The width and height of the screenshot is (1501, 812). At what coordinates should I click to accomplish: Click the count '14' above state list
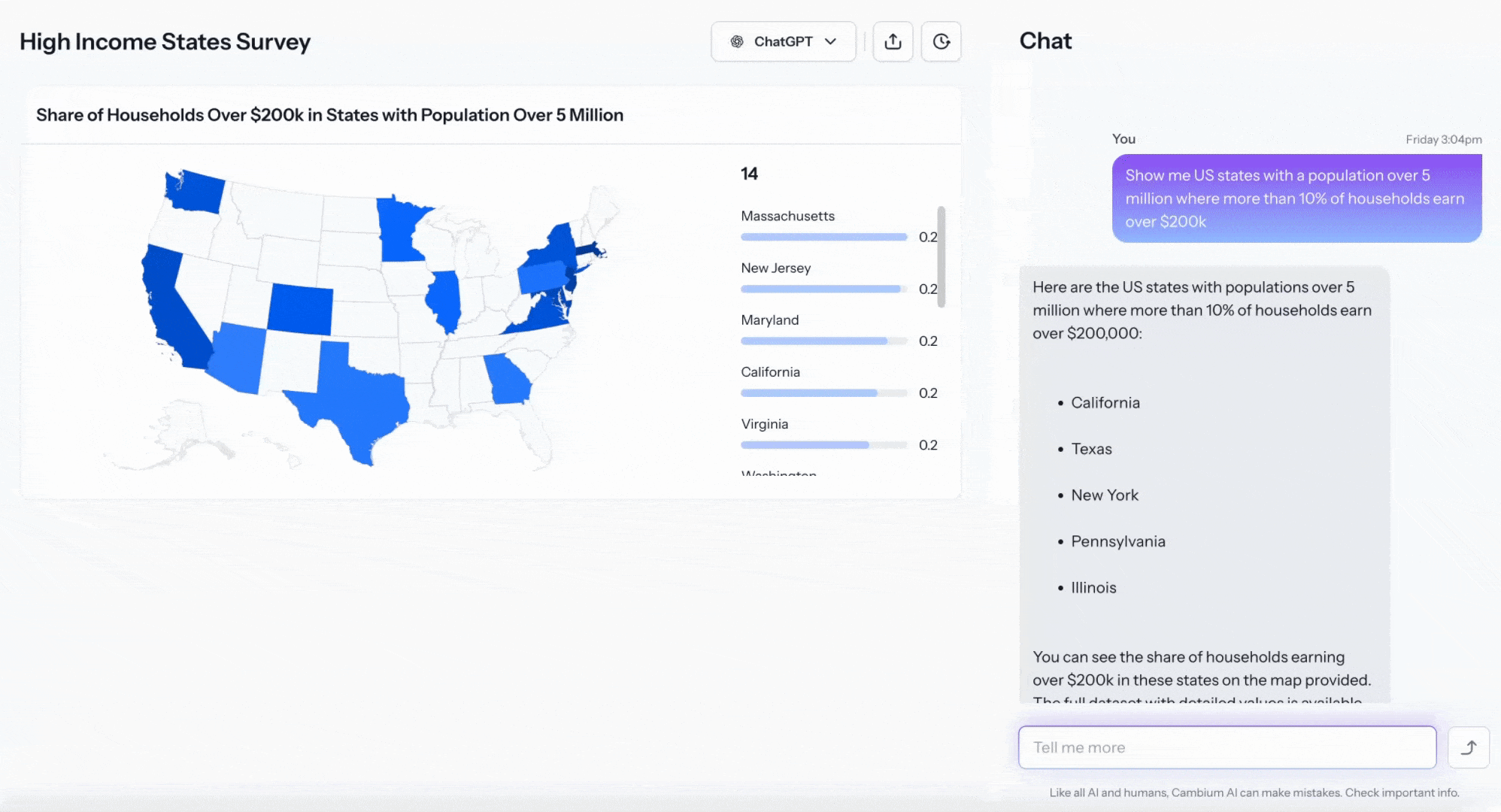point(749,174)
